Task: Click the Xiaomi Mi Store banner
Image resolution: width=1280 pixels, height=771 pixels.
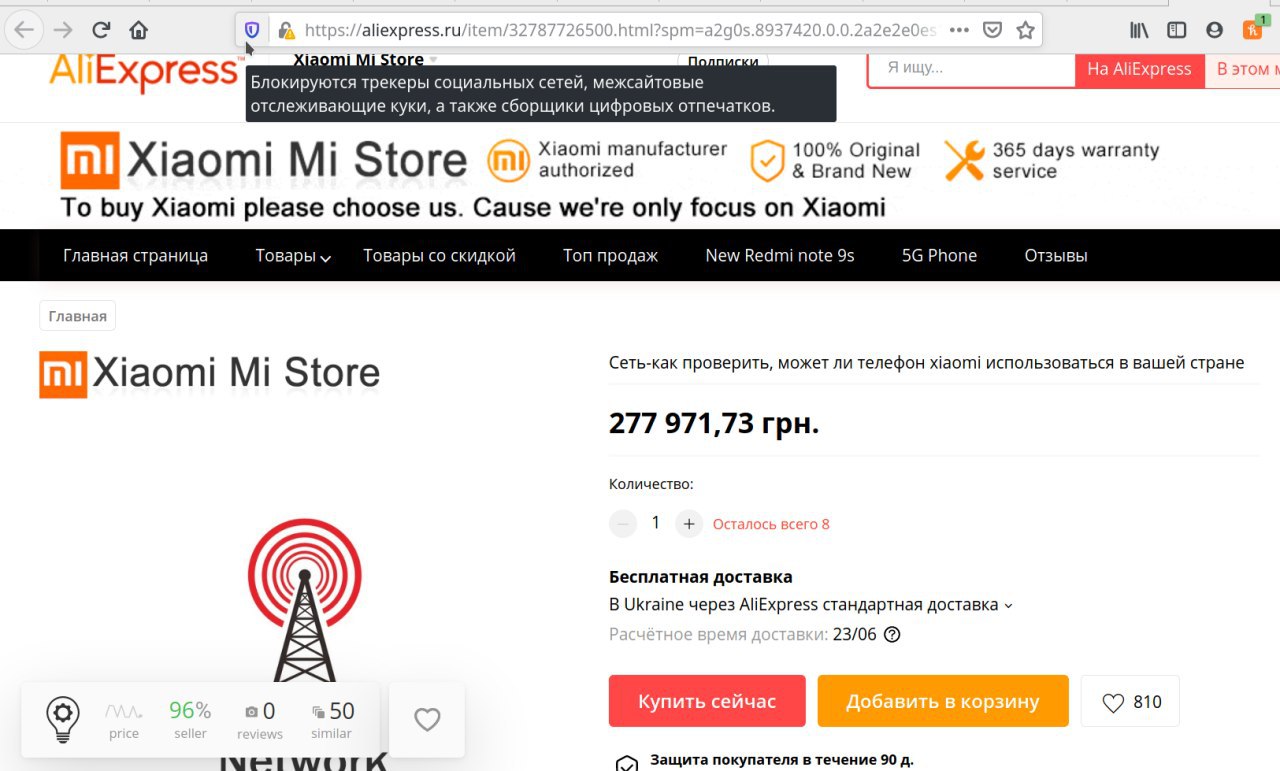Action: pyautogui.click(x=640, y=176)
